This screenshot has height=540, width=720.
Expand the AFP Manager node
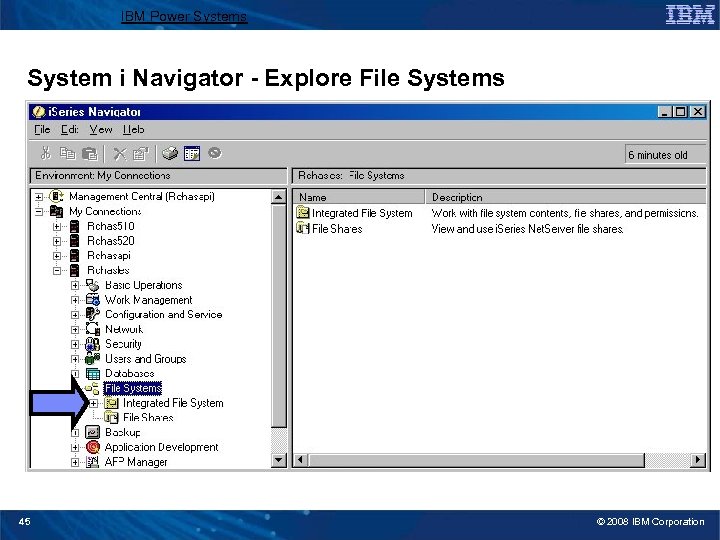tap(75, 462)
